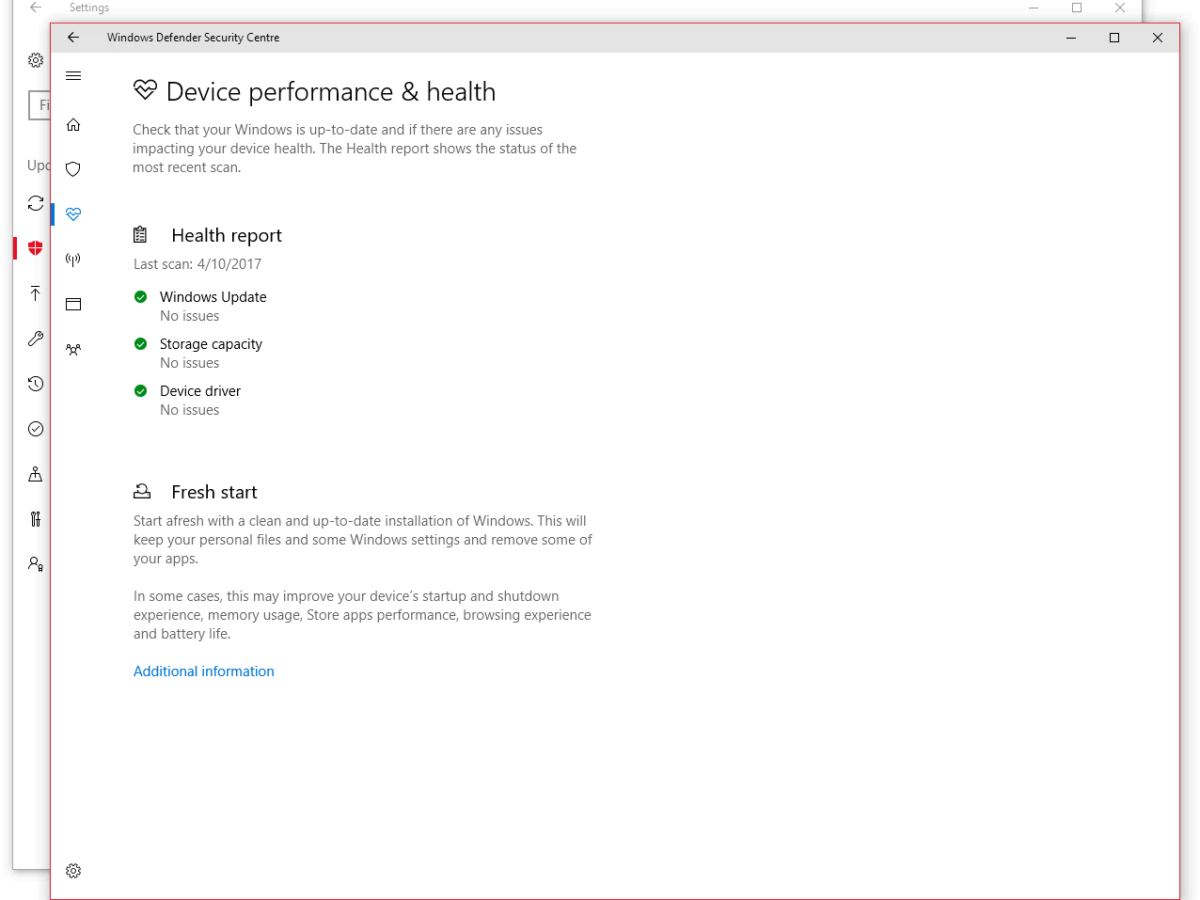Click No issues under Windows Update
The height and width of the screenshot is (900, 1200).
tap(189, 316)
